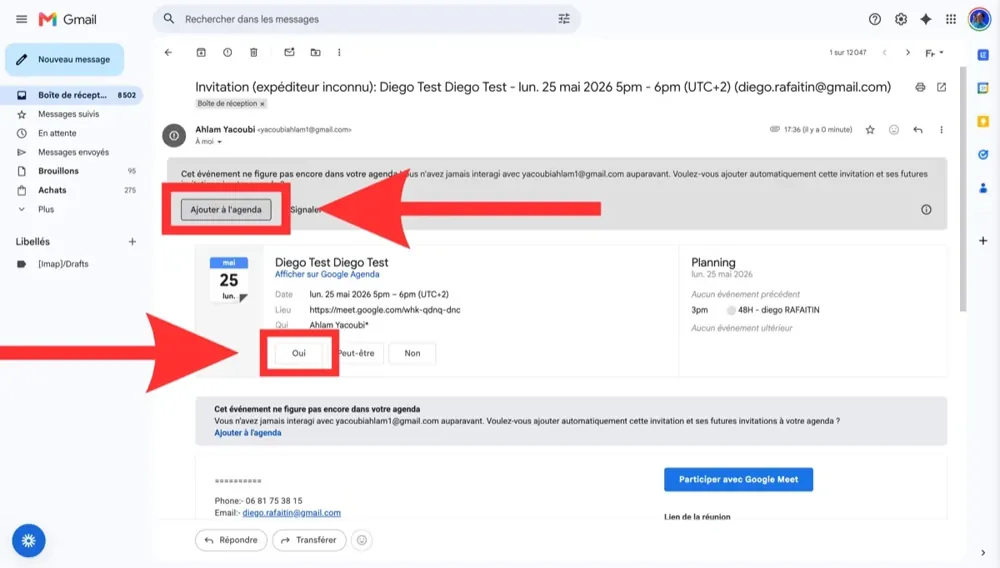The width and height of the screenshot is (1000, 568).
Task: Reply using the header arrow icon
Action: click(x=918, y=130)
